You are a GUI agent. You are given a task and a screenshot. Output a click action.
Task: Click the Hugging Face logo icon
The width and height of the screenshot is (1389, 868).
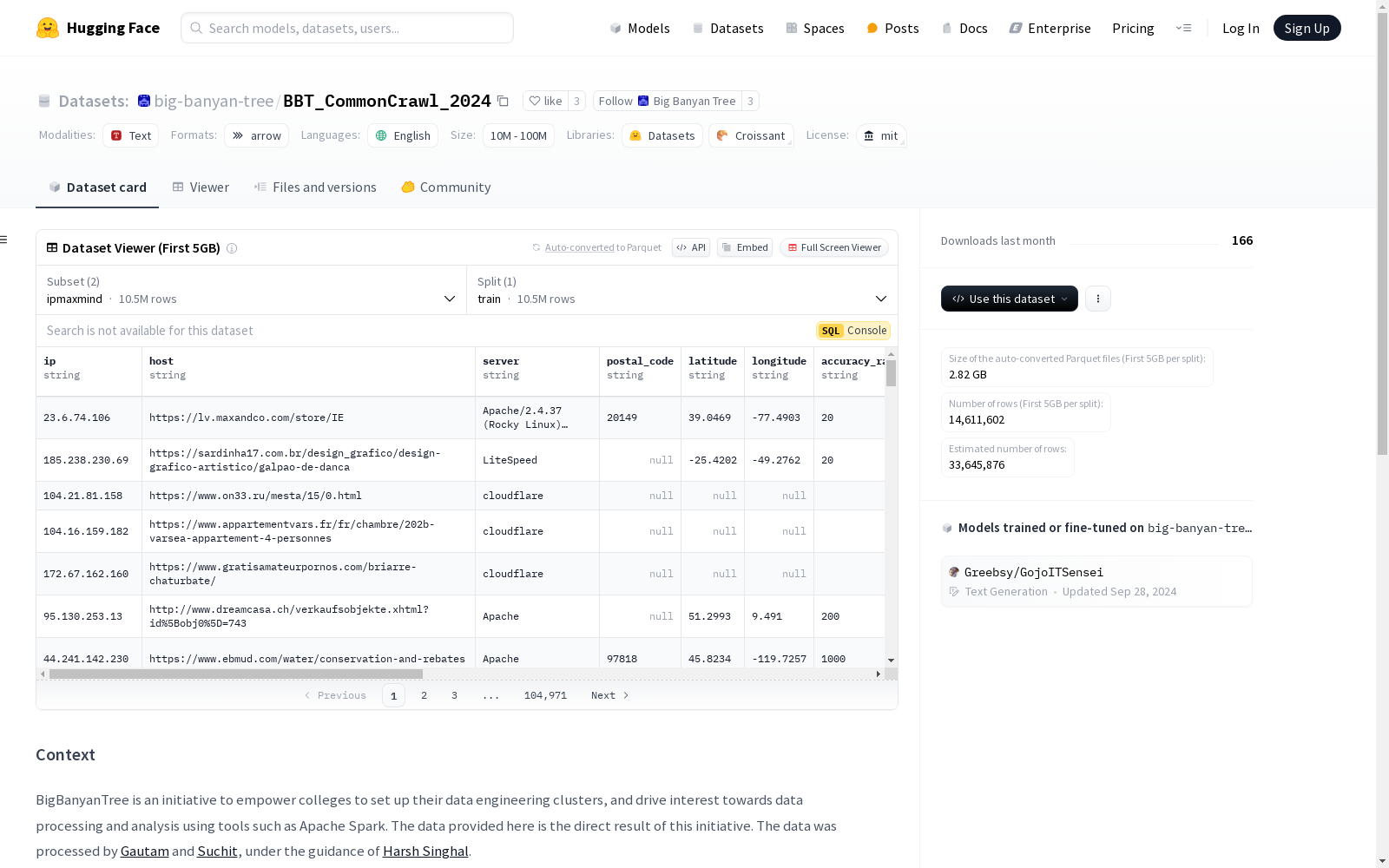48,28
